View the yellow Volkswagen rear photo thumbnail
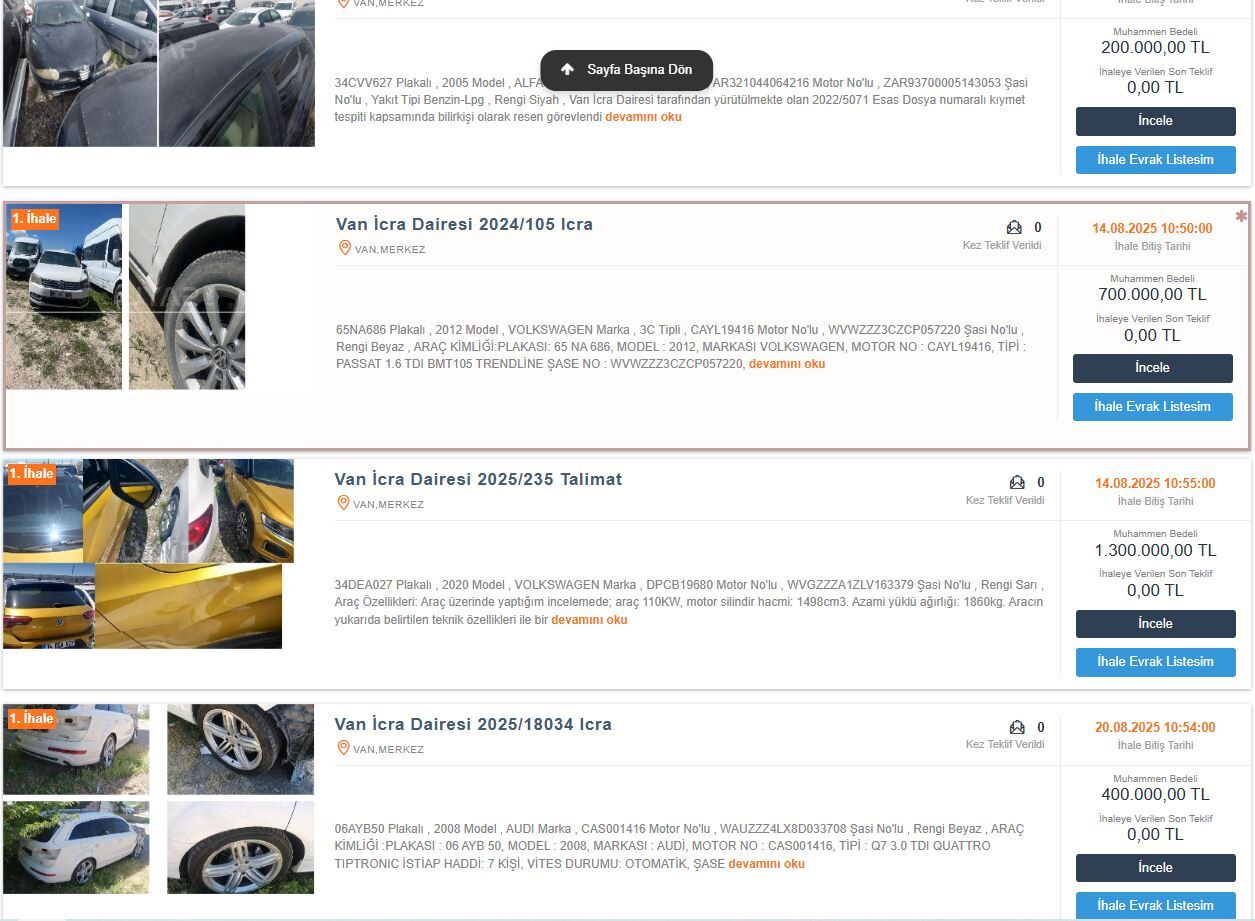 tap(48, 606)
